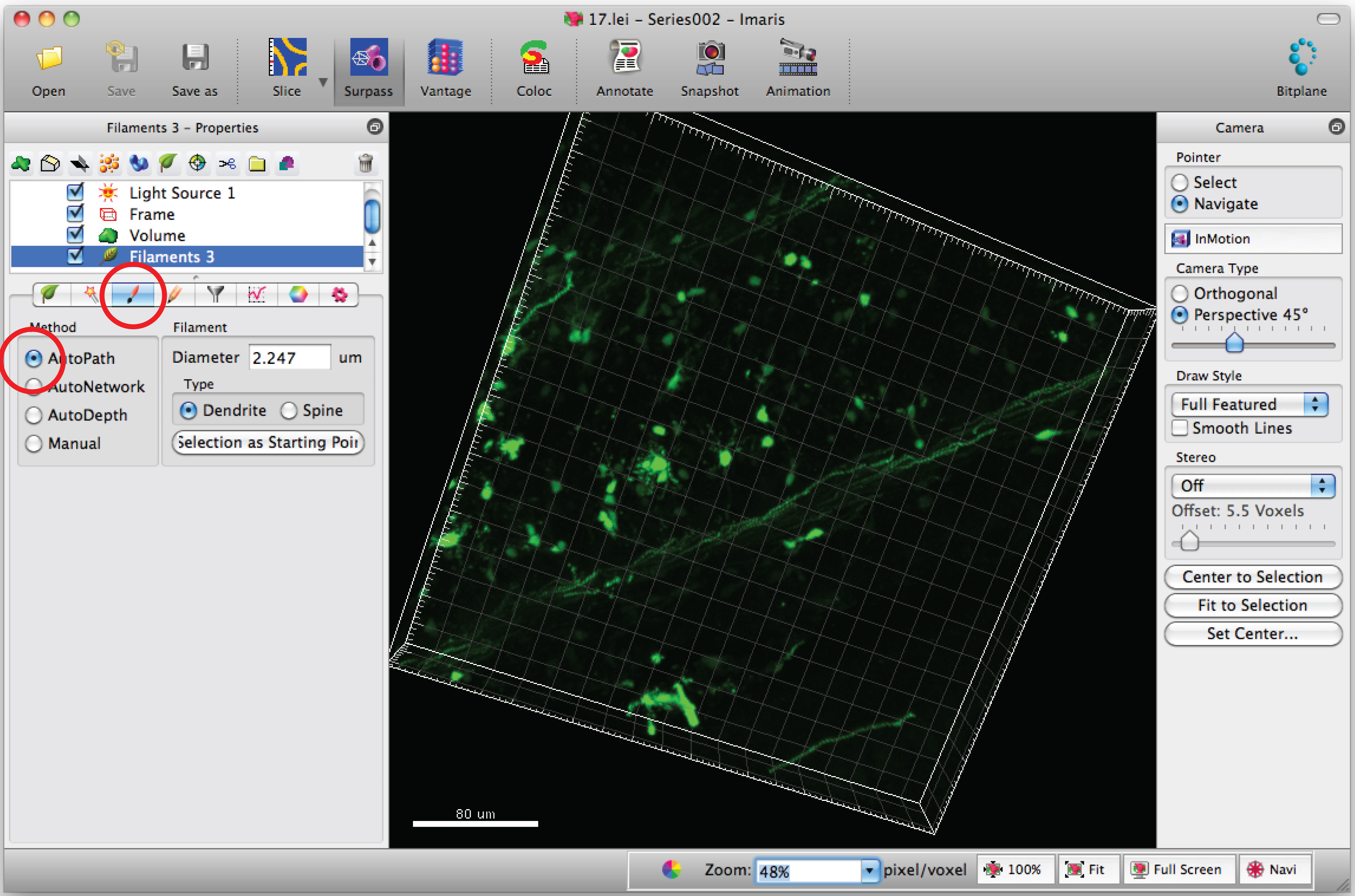Click the InMotion button
1355x896 pixels.
tap(1253, 238)
